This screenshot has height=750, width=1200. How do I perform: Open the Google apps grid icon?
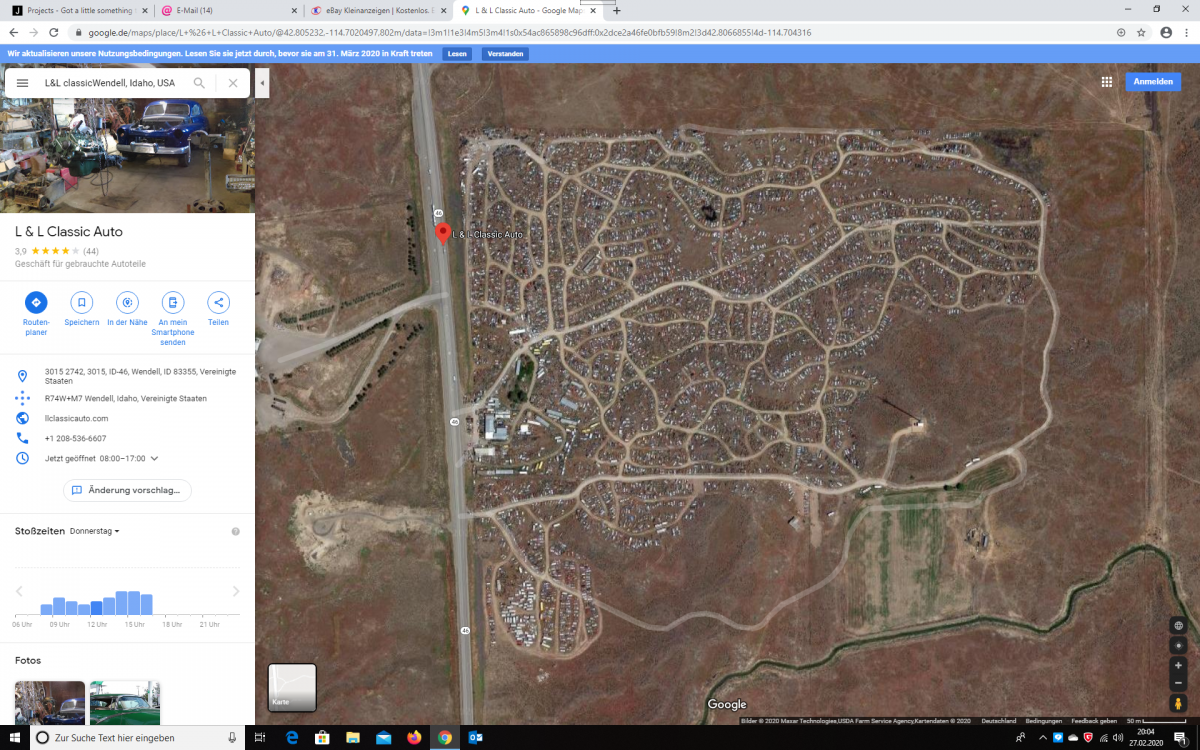[x=1107, y=82]
